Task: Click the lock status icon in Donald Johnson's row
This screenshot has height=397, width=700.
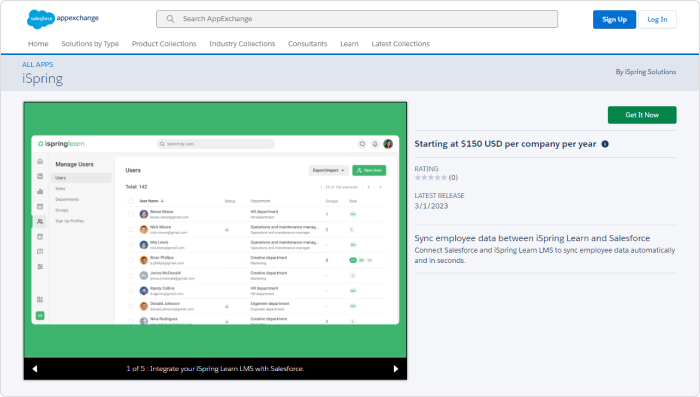Action: click(227, 306)
